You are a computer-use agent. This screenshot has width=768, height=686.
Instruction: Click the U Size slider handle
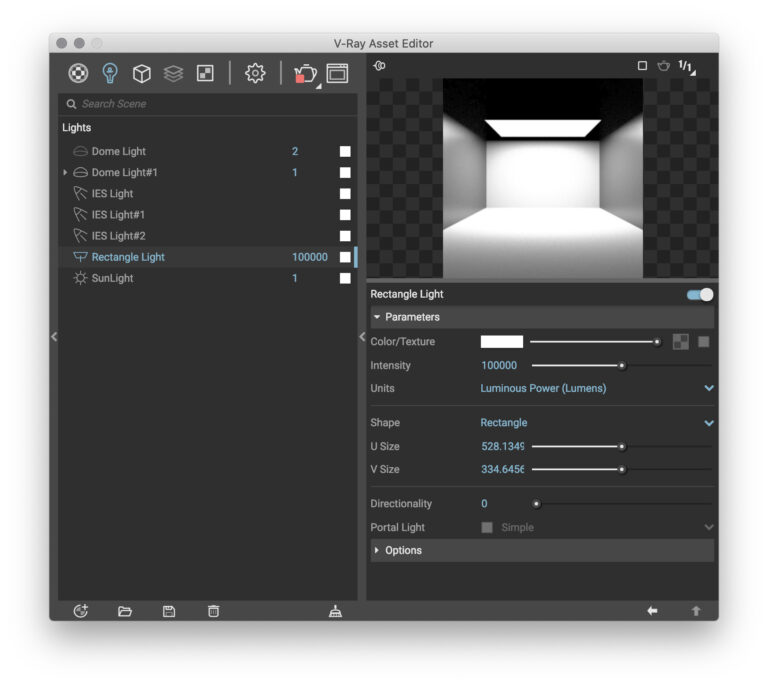point(622,446)
